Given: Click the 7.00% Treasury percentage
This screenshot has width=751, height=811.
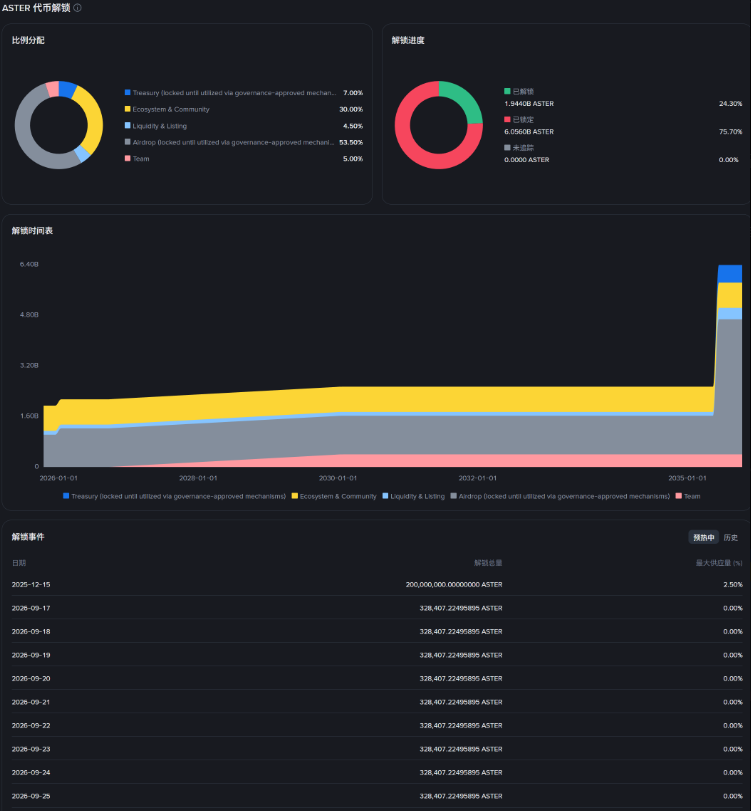Looking at the screenshot, I should [353, 93].
